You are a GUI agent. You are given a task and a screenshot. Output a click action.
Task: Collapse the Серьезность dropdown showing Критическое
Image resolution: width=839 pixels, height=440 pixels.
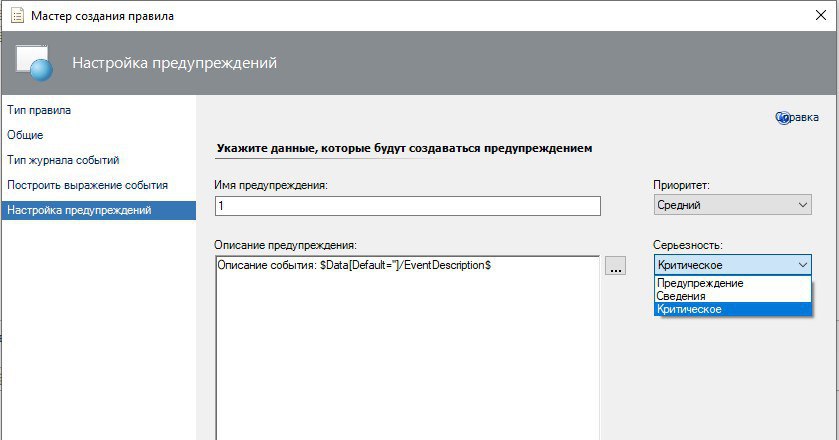tap(733, 265)
